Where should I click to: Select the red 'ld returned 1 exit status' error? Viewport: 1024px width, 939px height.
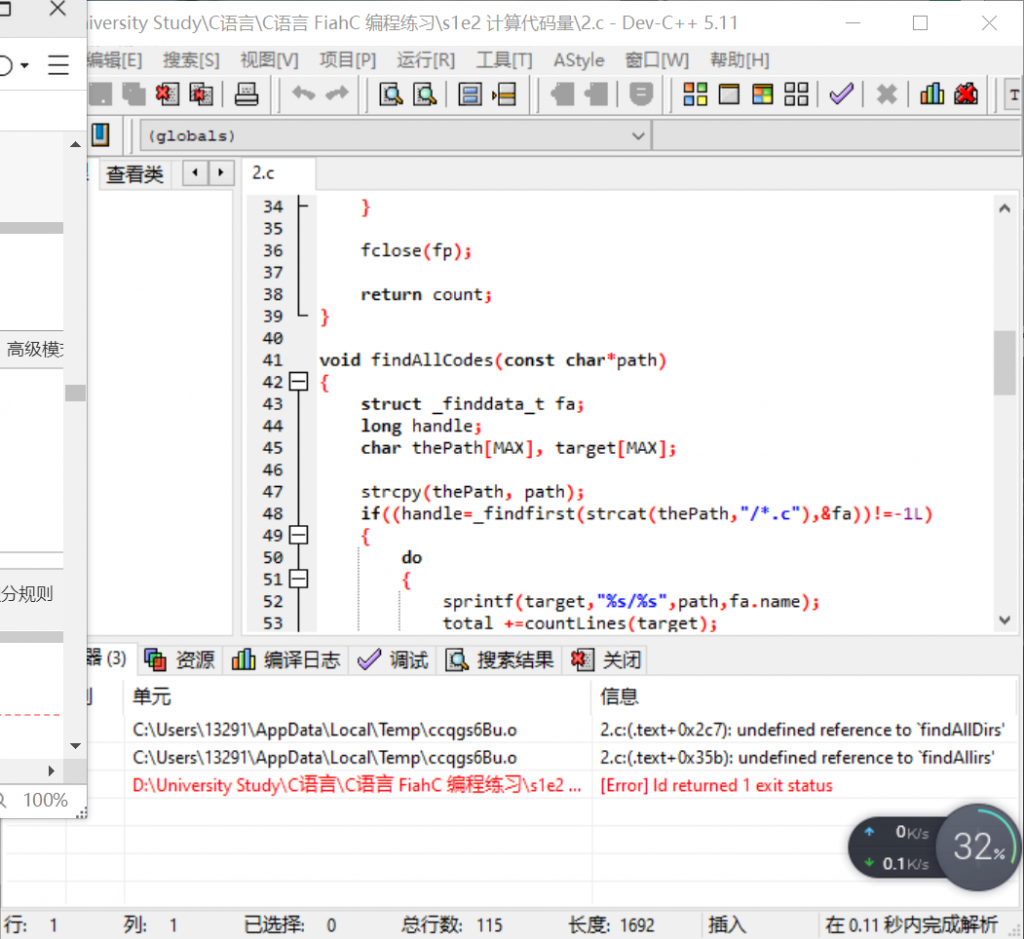715,786
